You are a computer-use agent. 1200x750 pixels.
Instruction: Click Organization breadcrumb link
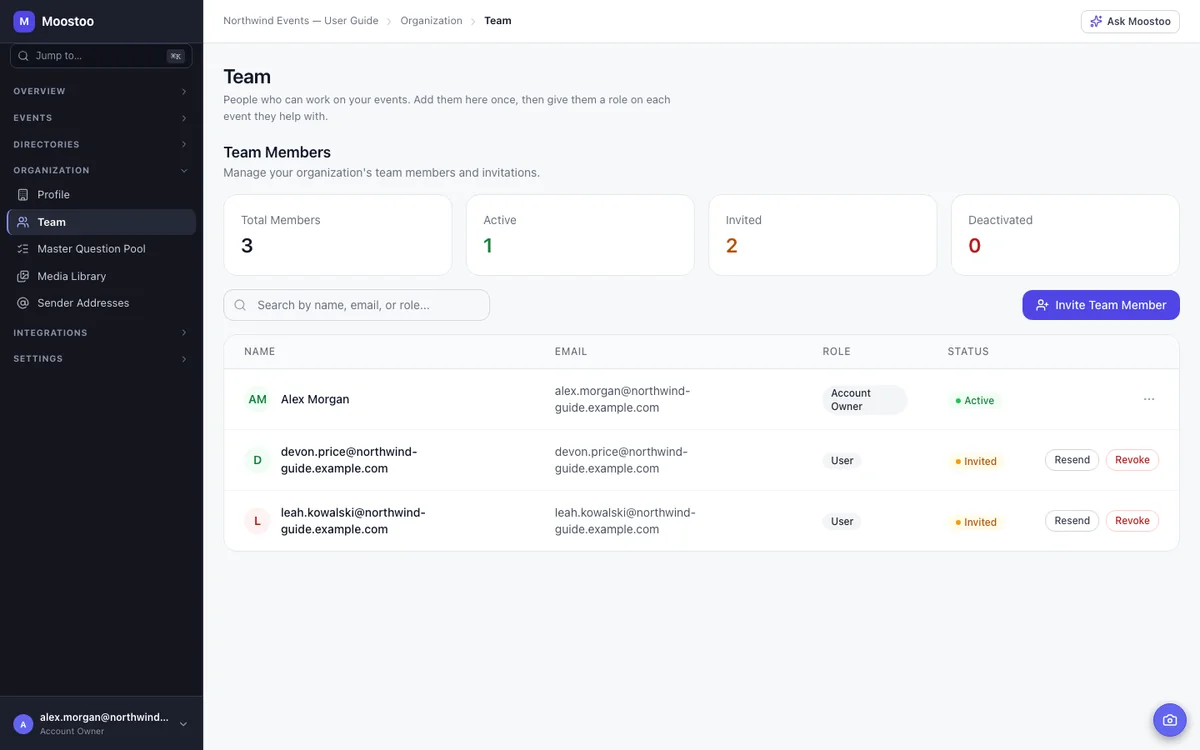(x=431, y=21)
